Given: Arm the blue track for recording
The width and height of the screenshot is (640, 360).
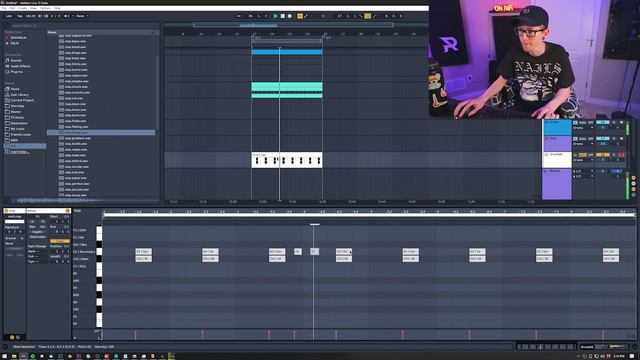Looking at the screenshot, I should pyautogui.click(x=622, y=122).
